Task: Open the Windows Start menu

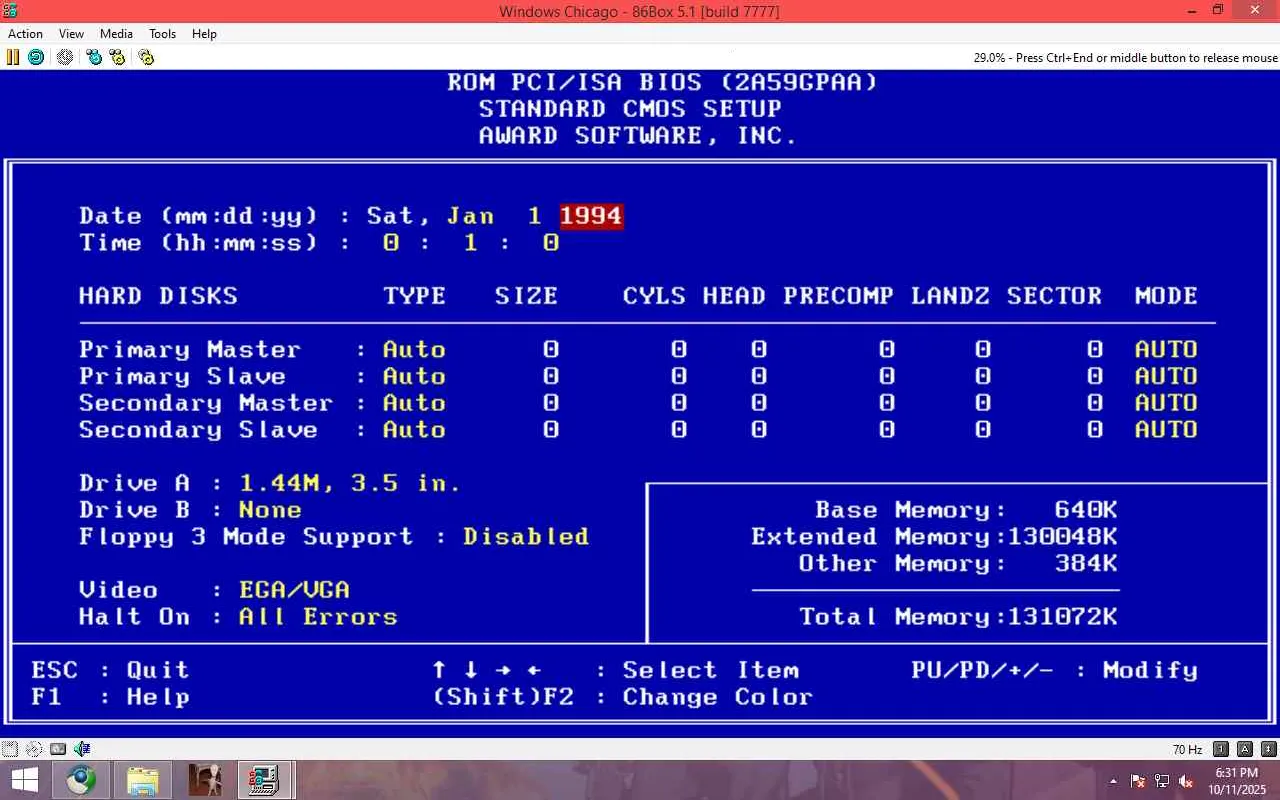Action: point(24,780)
